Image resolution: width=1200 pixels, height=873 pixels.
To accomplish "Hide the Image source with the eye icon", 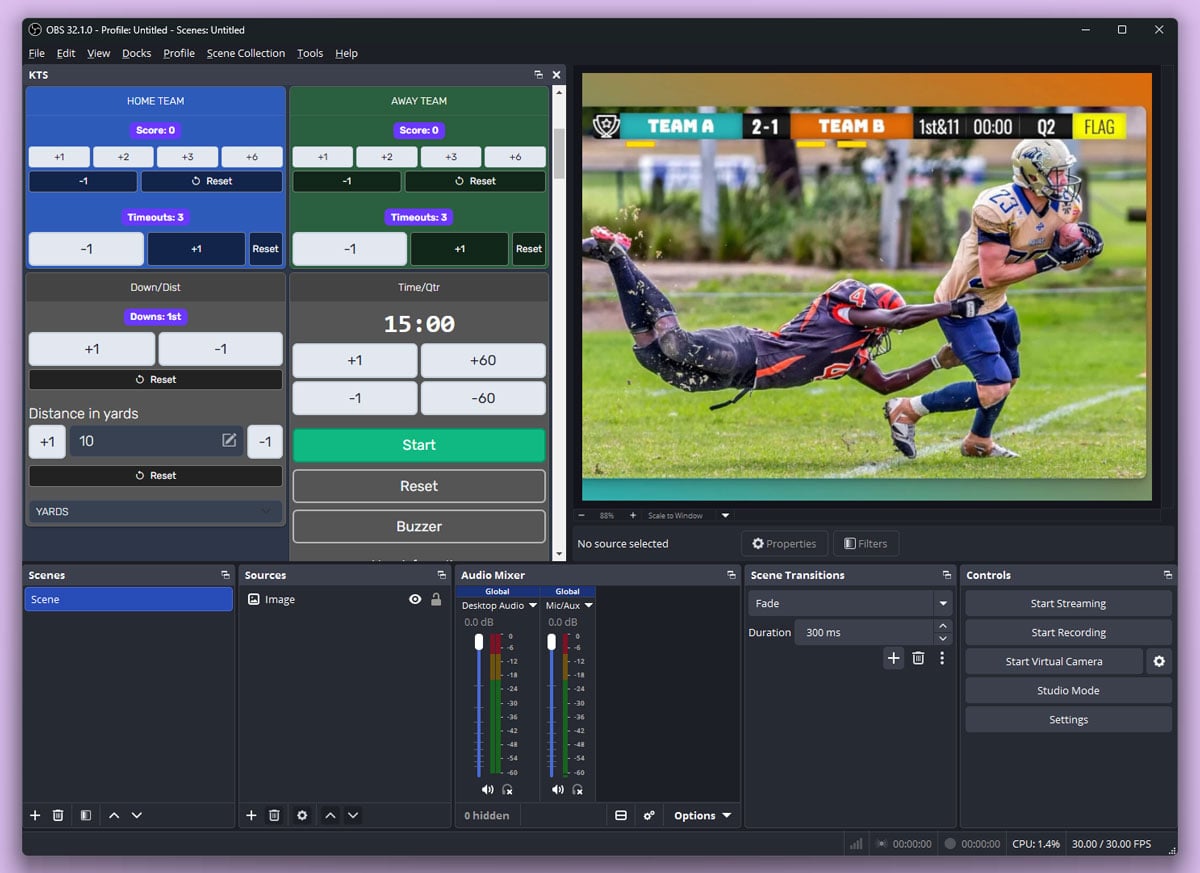I will [x=414, y=598].
